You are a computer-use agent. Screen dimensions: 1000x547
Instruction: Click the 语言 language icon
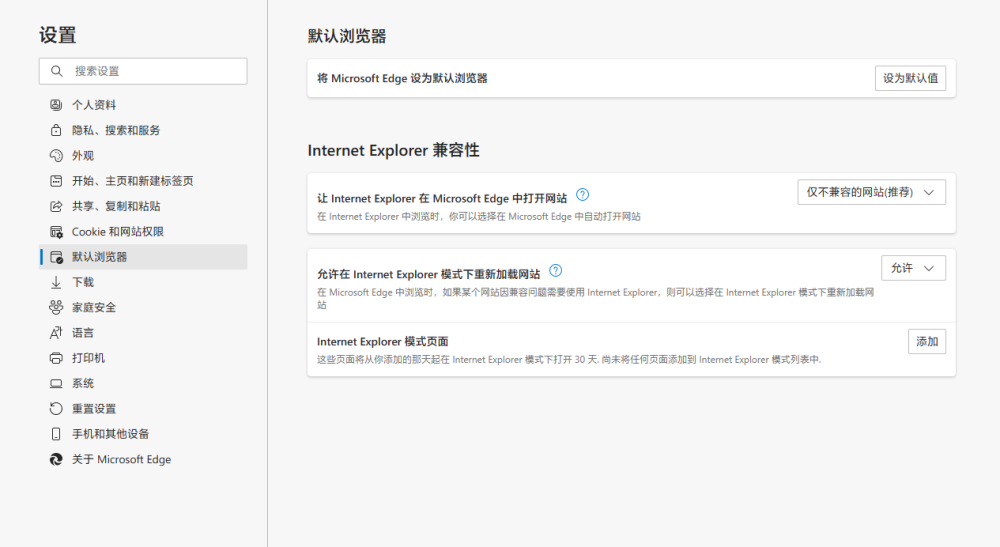56,333
